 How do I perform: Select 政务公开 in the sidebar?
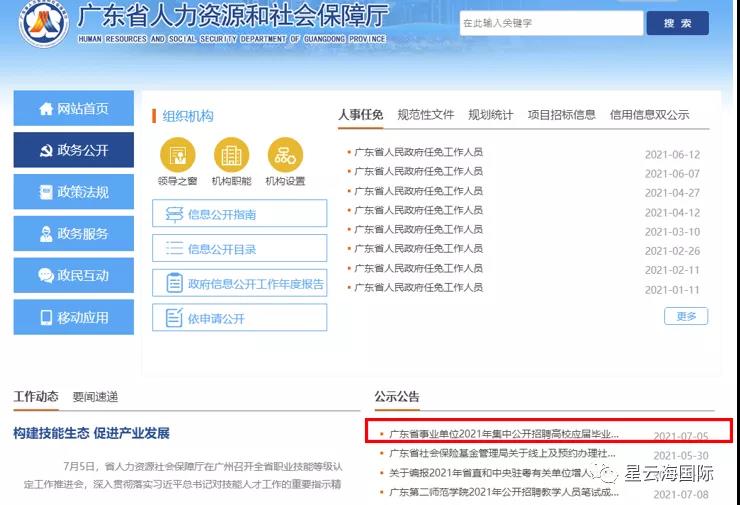(74, 150)
